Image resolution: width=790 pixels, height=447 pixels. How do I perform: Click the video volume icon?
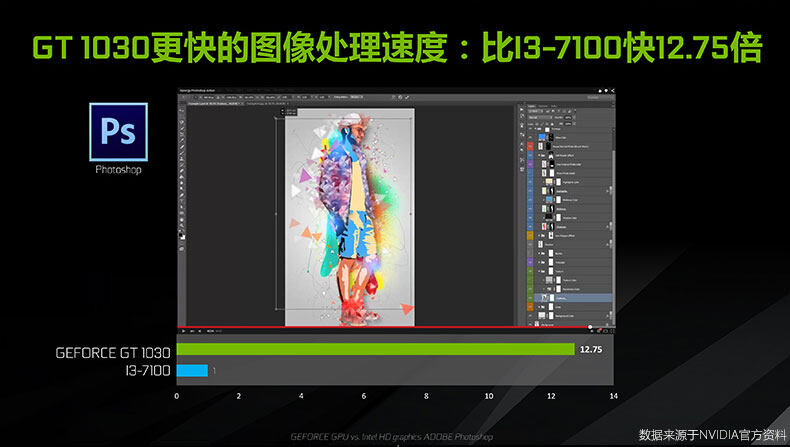[x=200, y=331]
